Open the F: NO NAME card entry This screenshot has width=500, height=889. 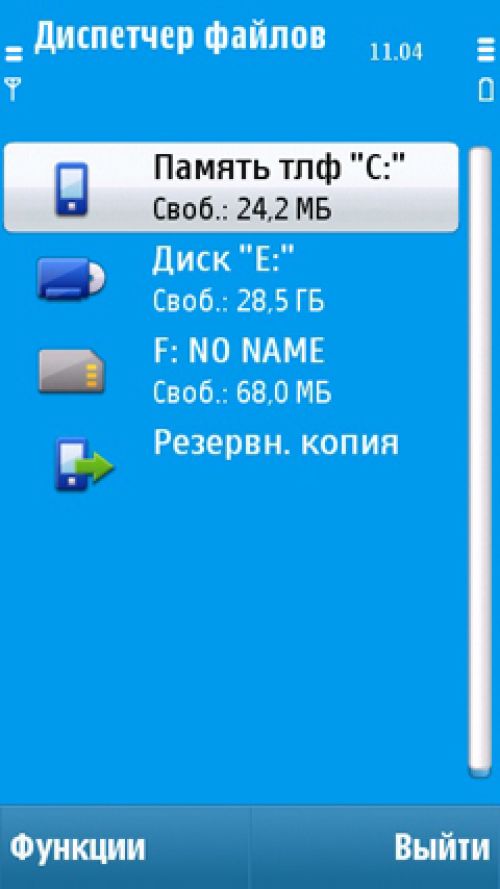click(x=231, y=371)
